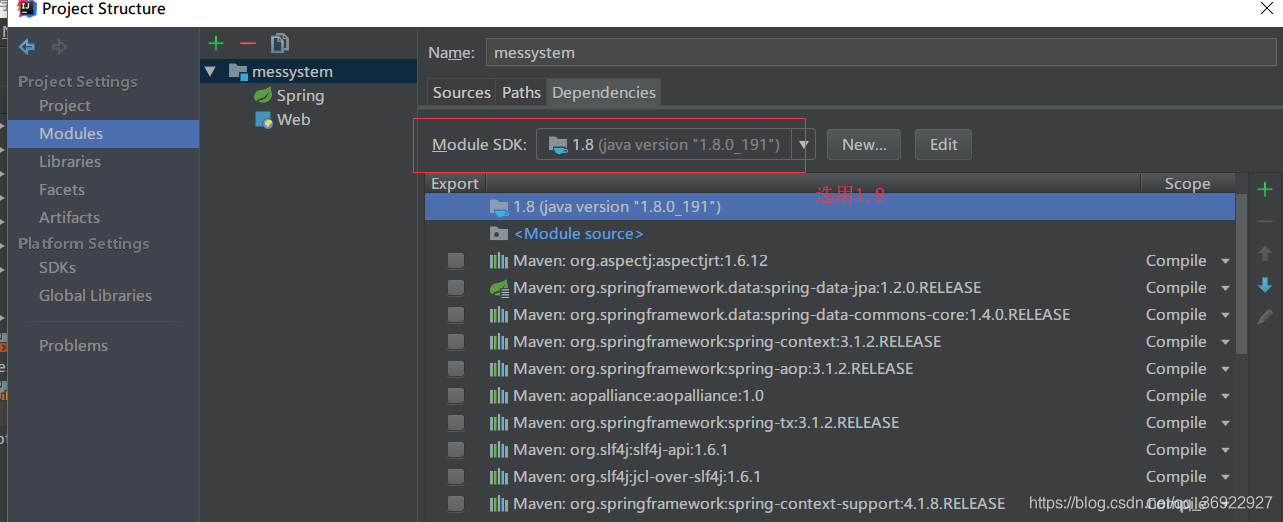The image size is (1283, 522).
Task: Toggle export for jcl-over-slf4j:1.6.1
Action: 456,476
